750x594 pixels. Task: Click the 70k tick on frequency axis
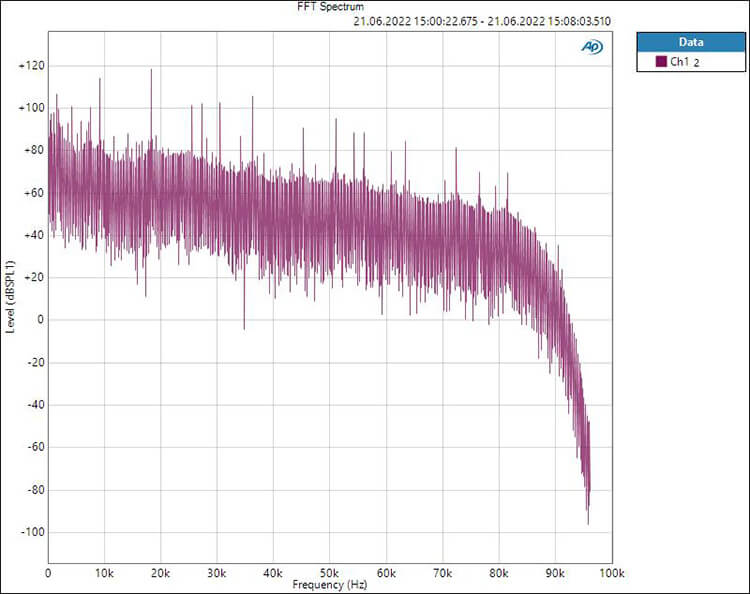tap(442, 573)
